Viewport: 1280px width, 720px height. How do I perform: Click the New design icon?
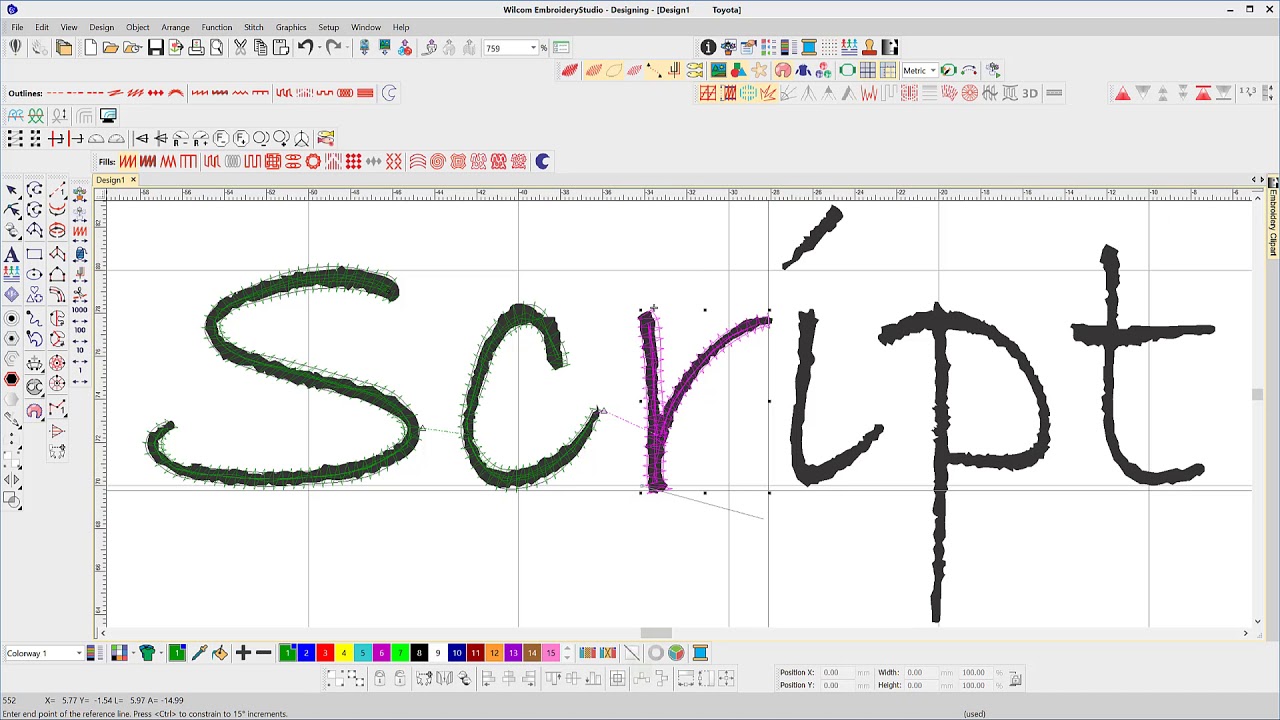click(90, 48)
